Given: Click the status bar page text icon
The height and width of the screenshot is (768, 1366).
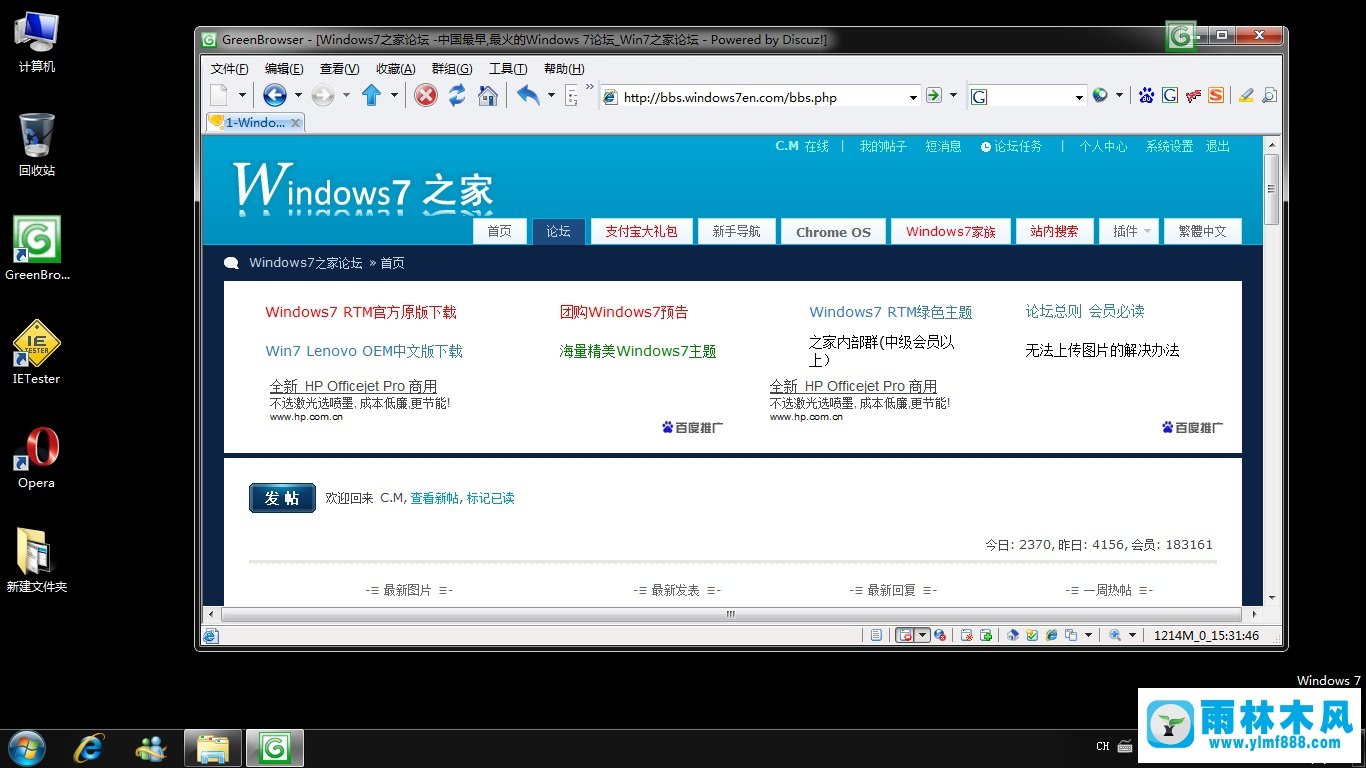Looking at the screenshot, I should [x=876, y=635].
